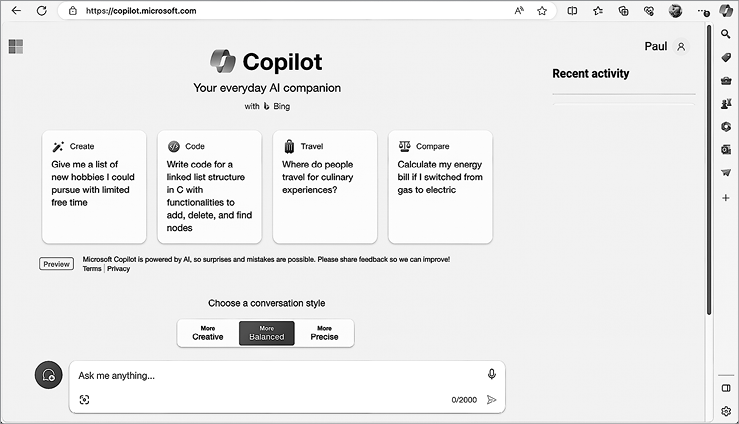This screenshot has height=424, width=739.
Task: Choose the Travel culinary experiences suggestion card
Action: [325, 186]
